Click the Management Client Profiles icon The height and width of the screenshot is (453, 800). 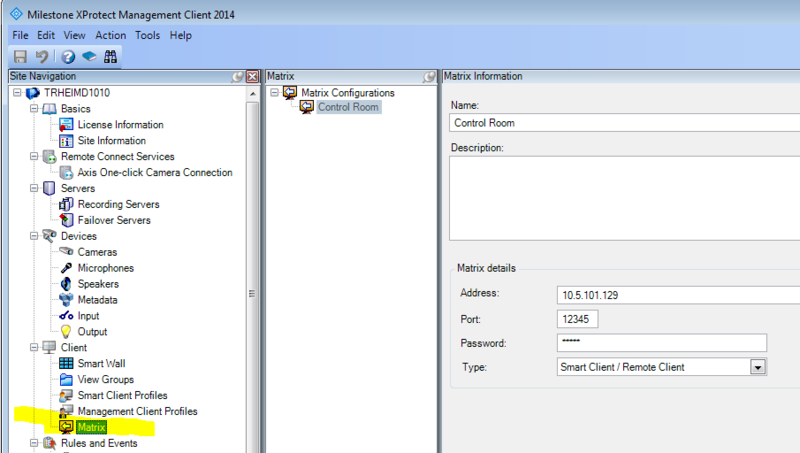66,411
